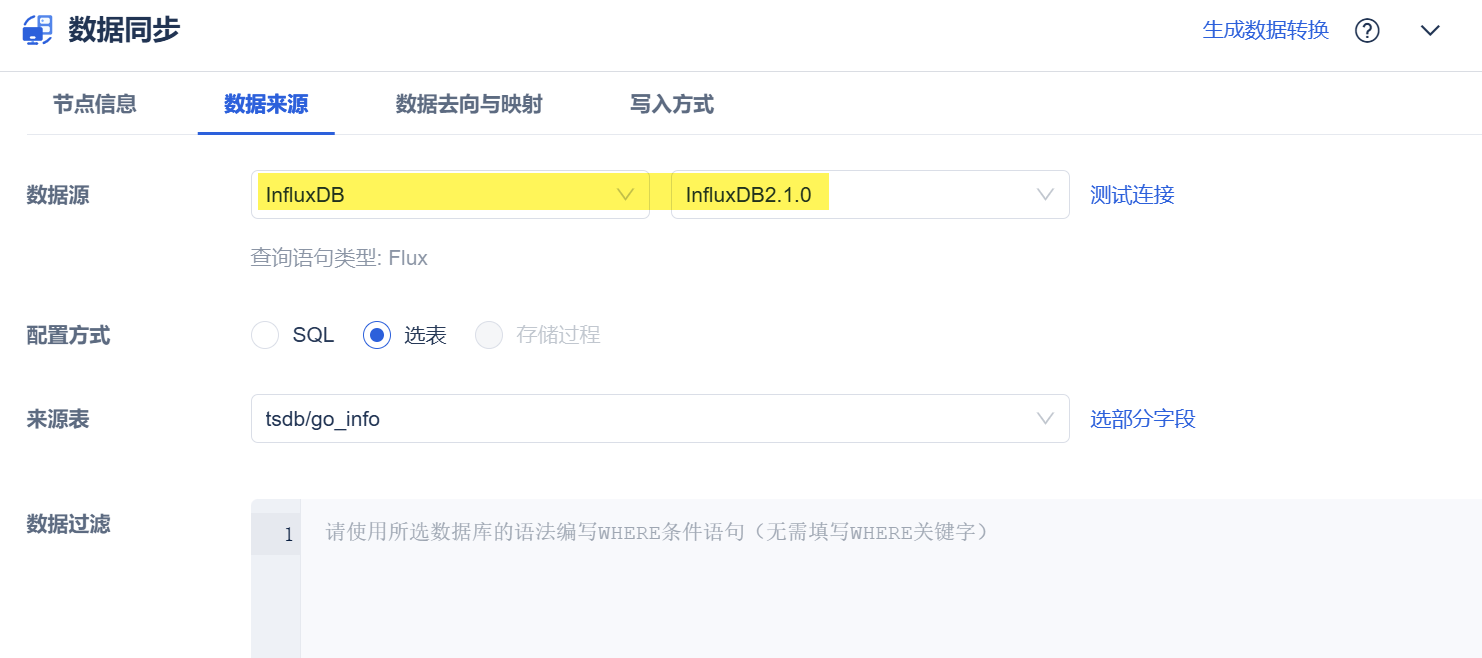Image resolution: width=1482 pixels, height=658 pixels.
Task: Click the data sync node icon
Action: 38,30
